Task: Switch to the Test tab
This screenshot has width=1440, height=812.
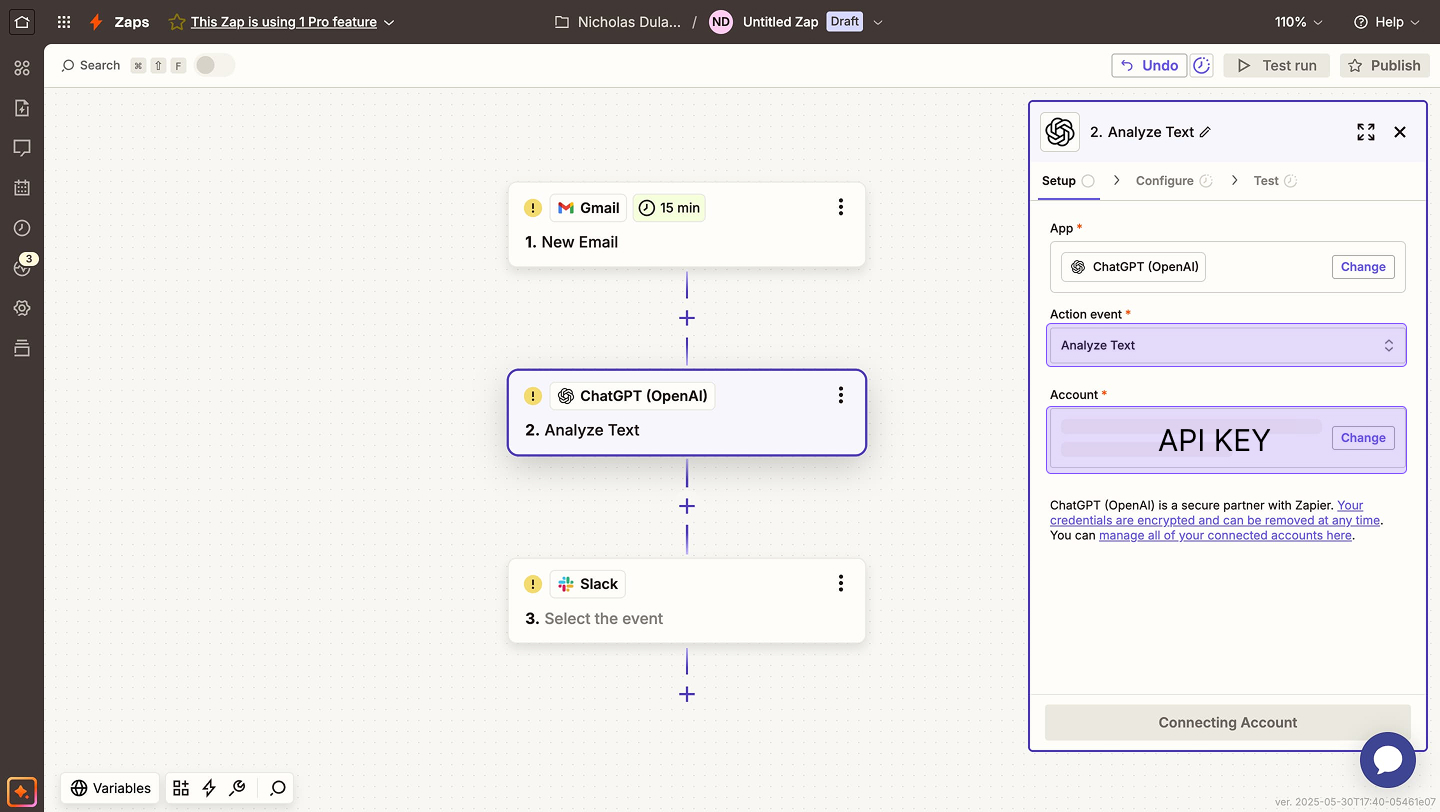Action: tap(1275, 181)
